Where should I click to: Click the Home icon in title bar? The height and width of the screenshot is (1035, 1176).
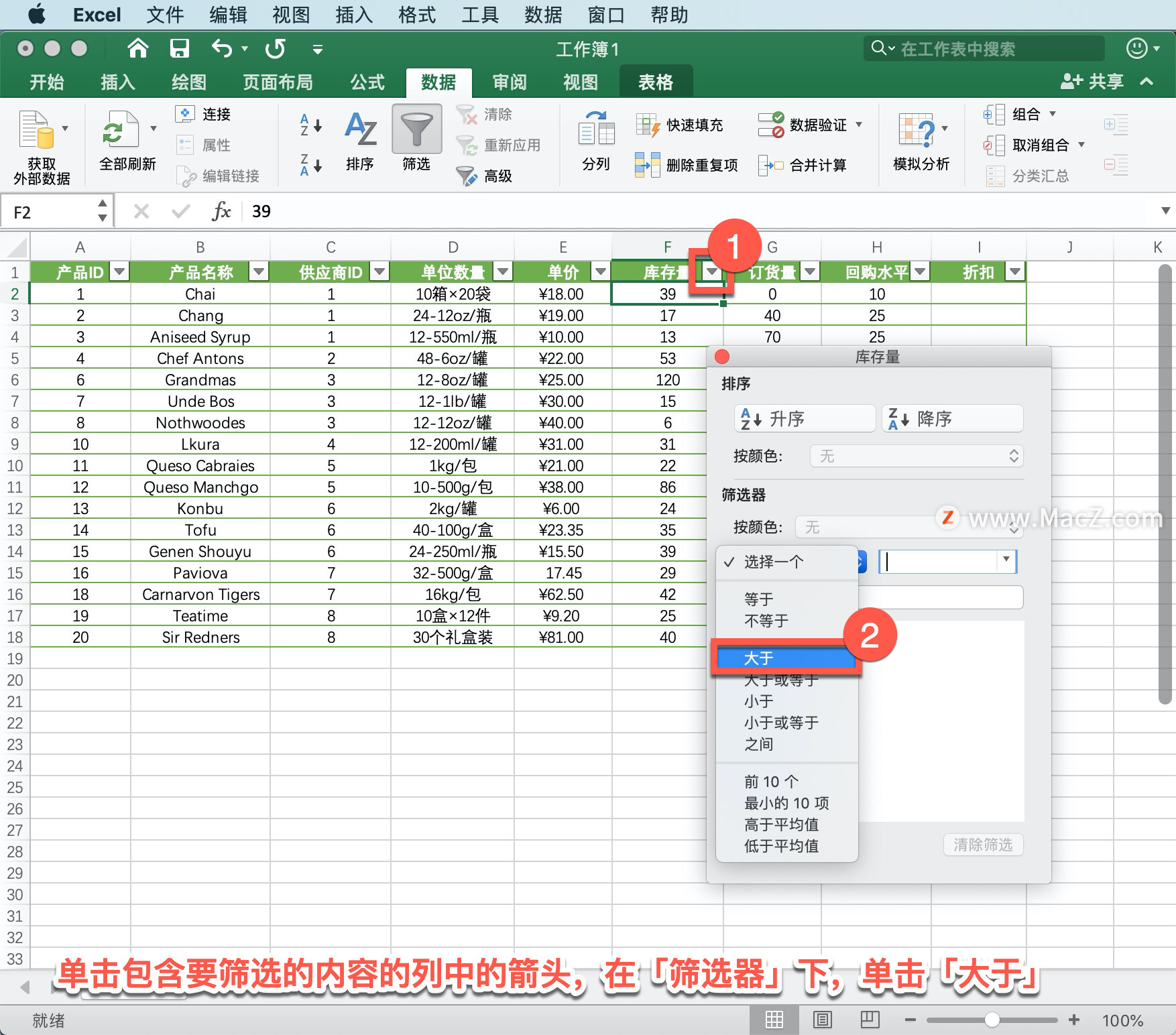[x=137, y=48]
